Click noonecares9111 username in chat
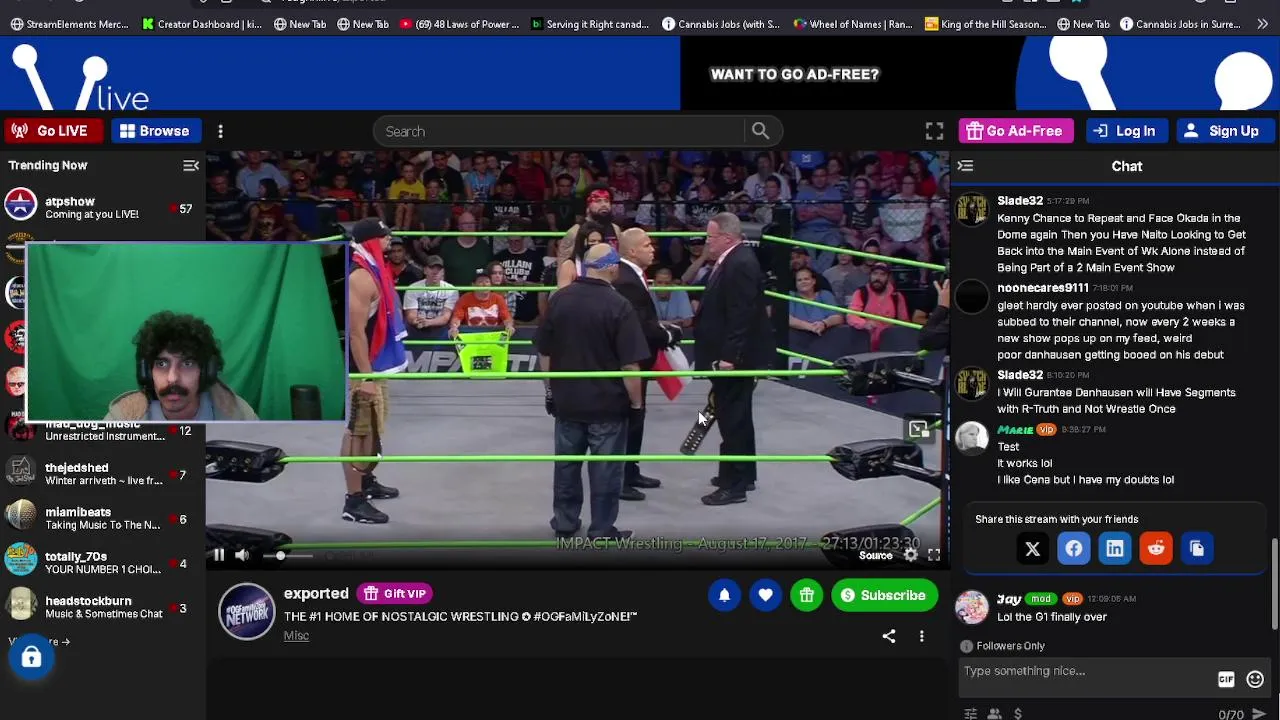1280x720 pixels. click(1043, 288)
